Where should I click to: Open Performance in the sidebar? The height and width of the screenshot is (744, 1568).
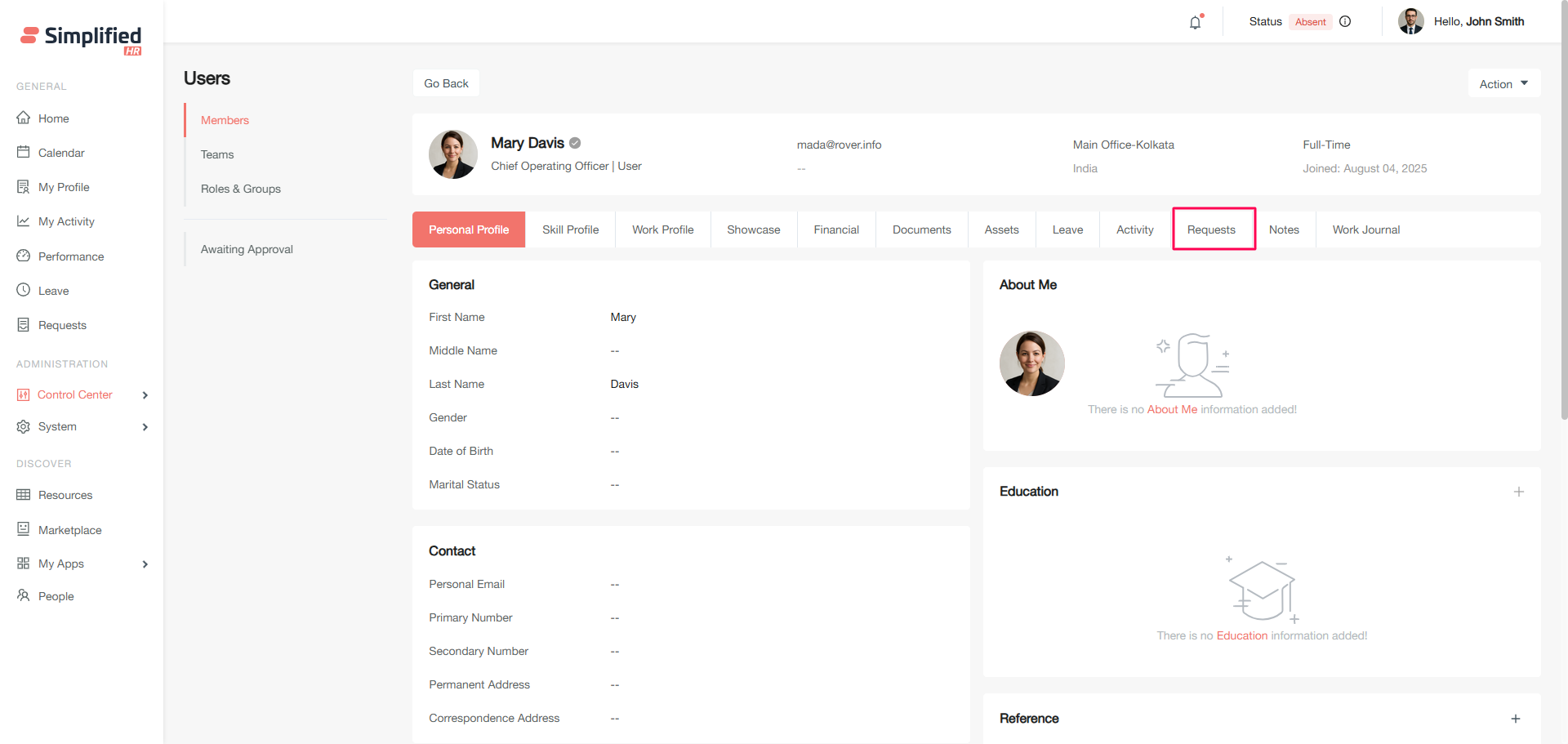click(x=70, y=256)
